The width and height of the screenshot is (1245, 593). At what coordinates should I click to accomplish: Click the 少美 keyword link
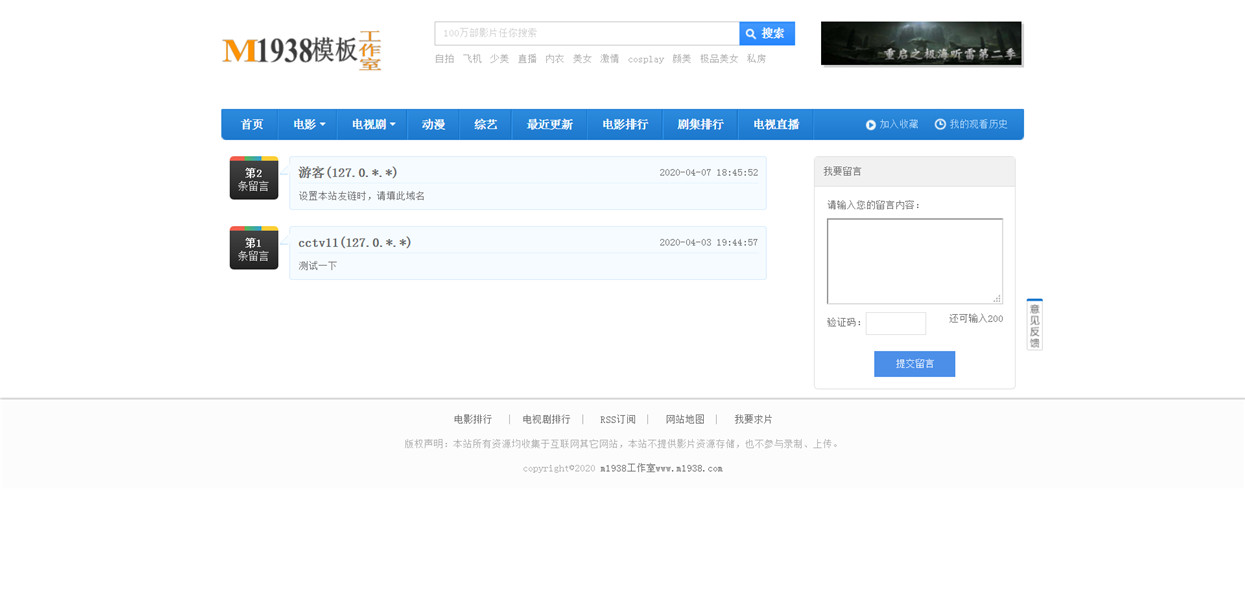(x=499, y=59)
